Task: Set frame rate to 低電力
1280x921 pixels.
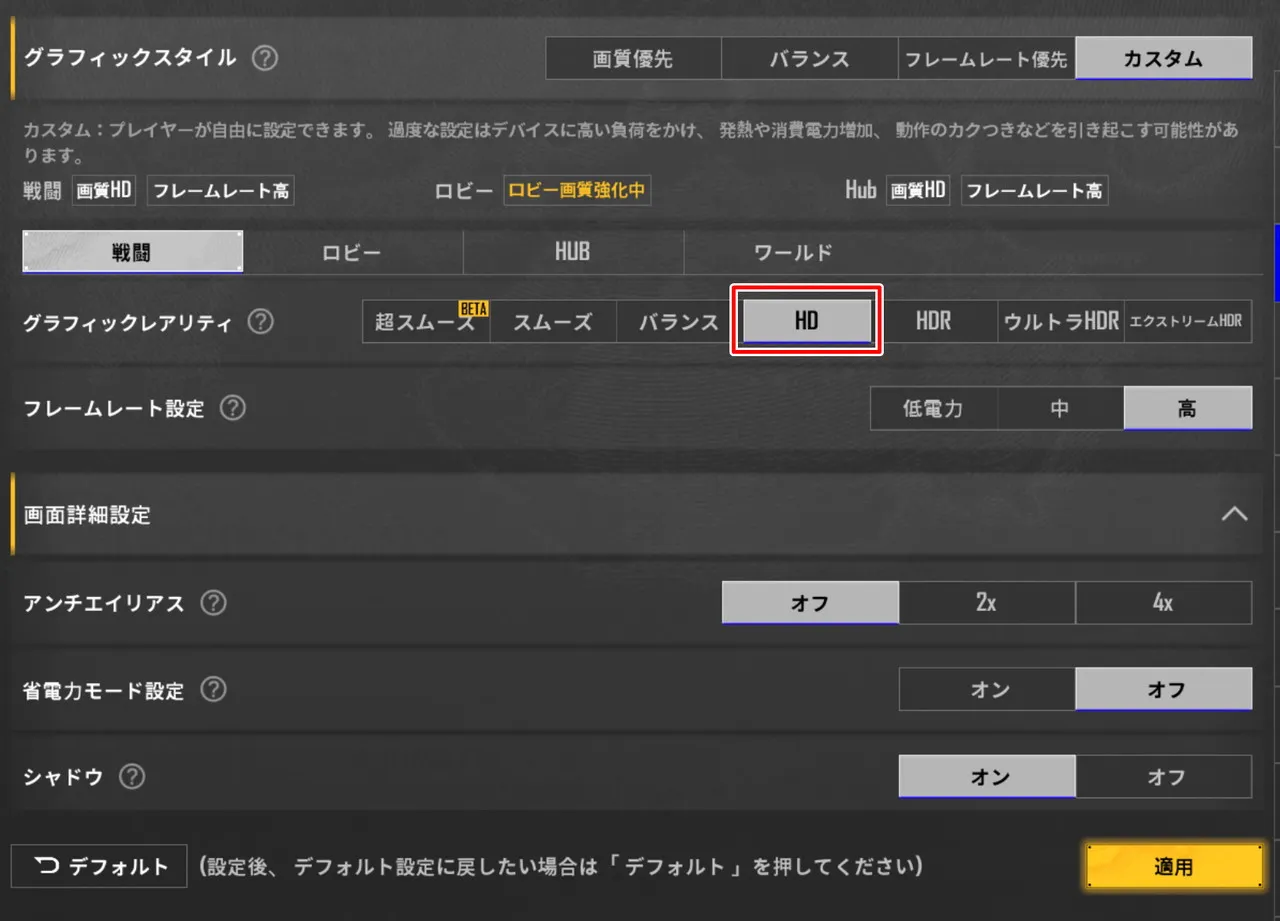Action: coord(934,409)
